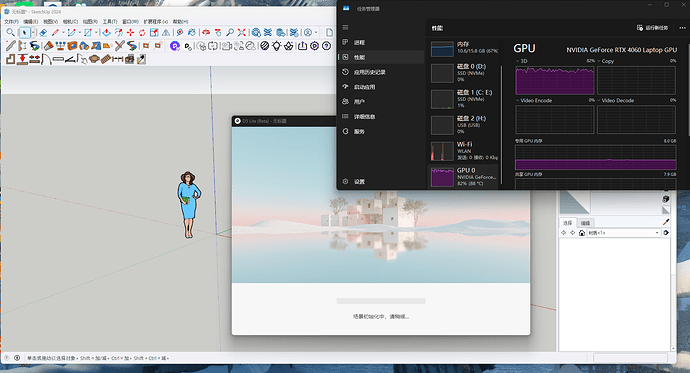690x373 pixels.
Task: Open 应用历史记录 page in Task Manager
Action: pos(381,72)
